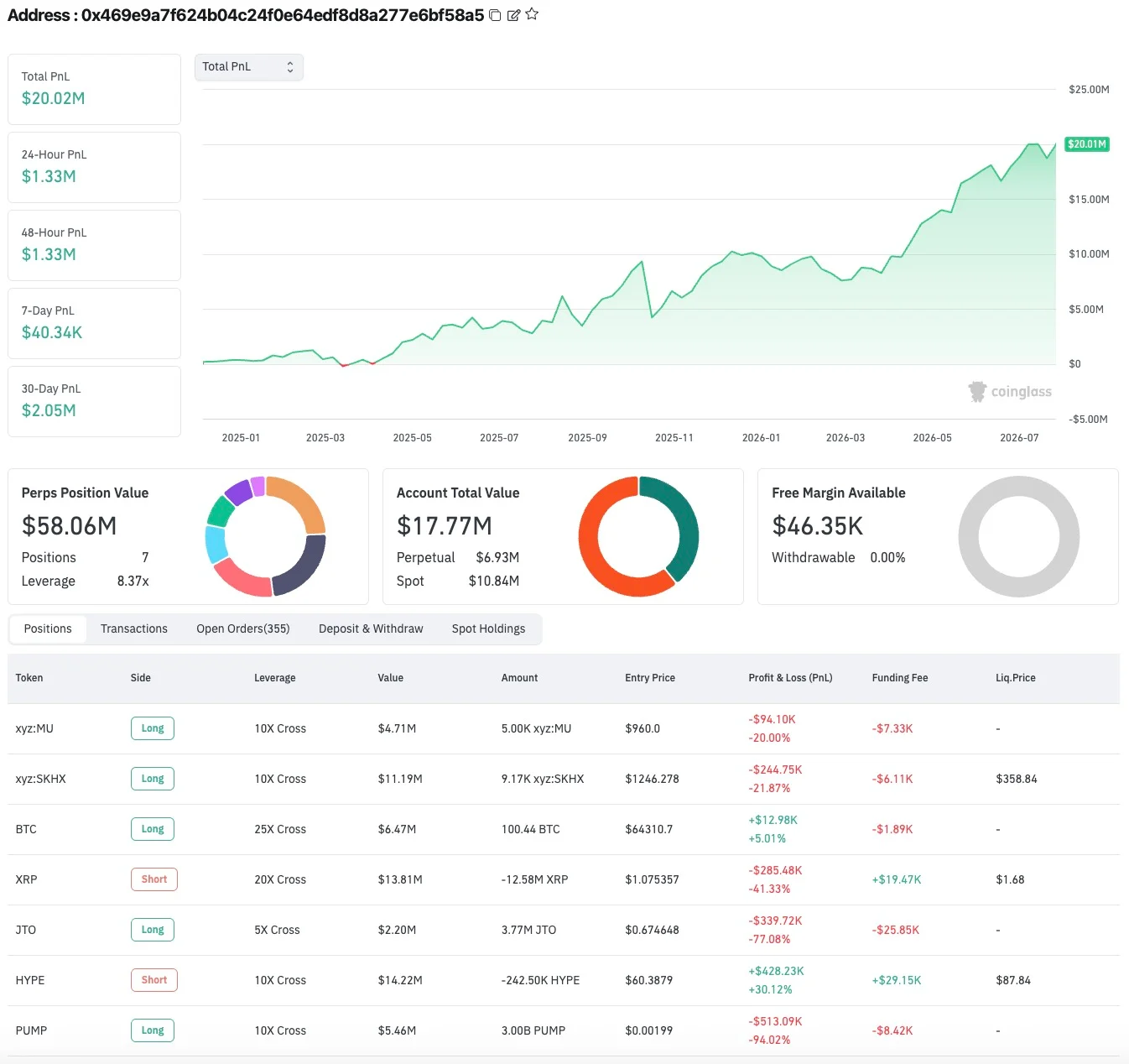
Task: Click the coinglass watermark logo
Action: tap(1010, 392)
